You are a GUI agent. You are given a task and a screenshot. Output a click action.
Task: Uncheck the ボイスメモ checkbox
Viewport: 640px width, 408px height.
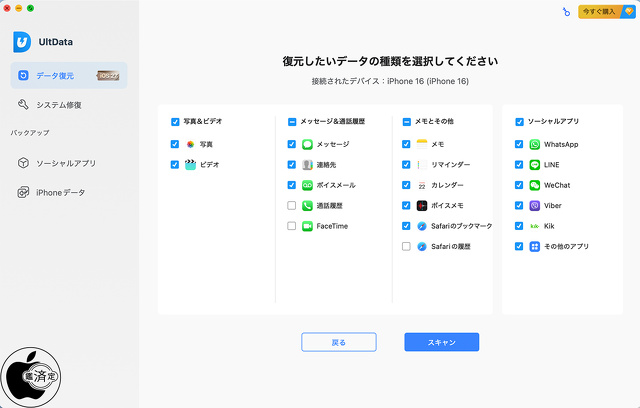[x=406, y=205]
